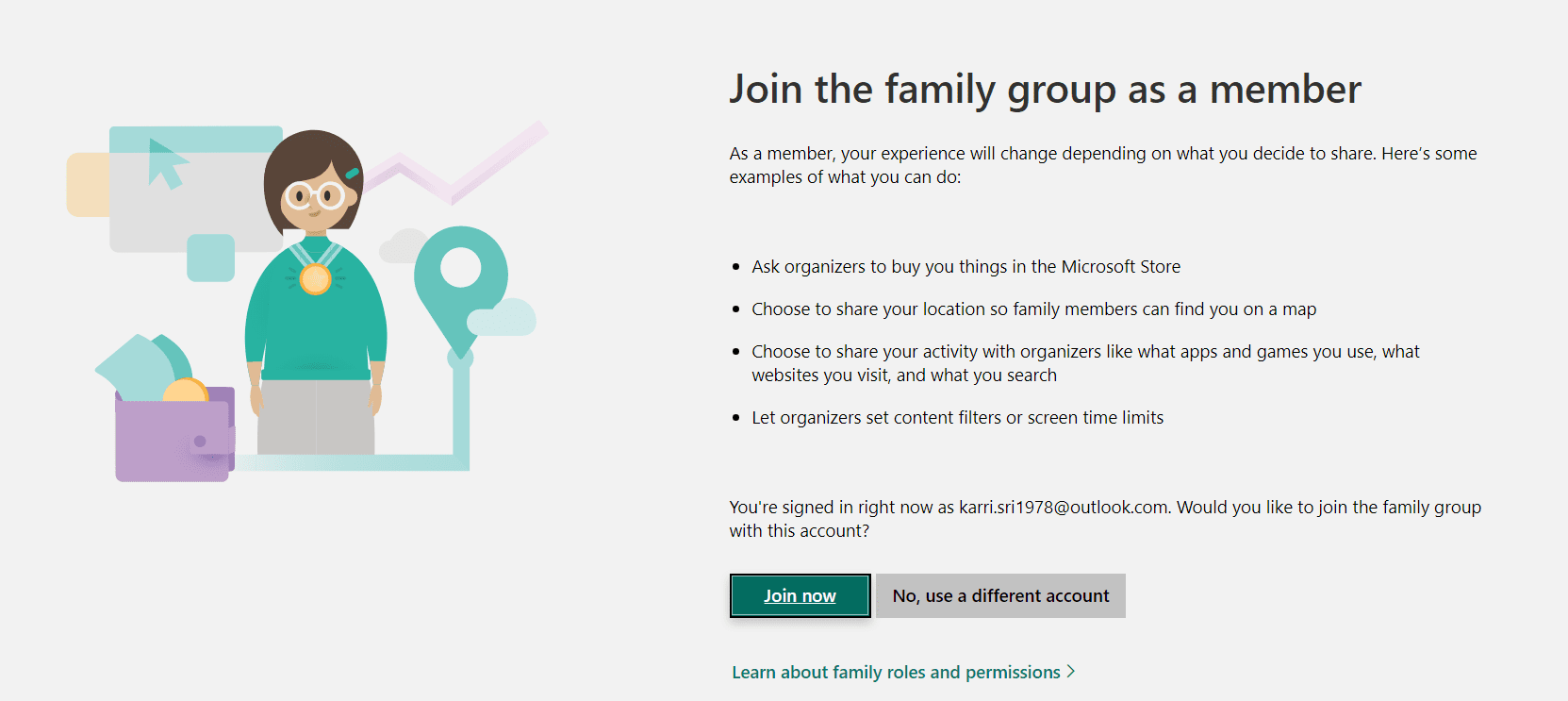The image size is (1568, 701).
Task: Click the gold medal on the character
Action: tap(315, 278)
